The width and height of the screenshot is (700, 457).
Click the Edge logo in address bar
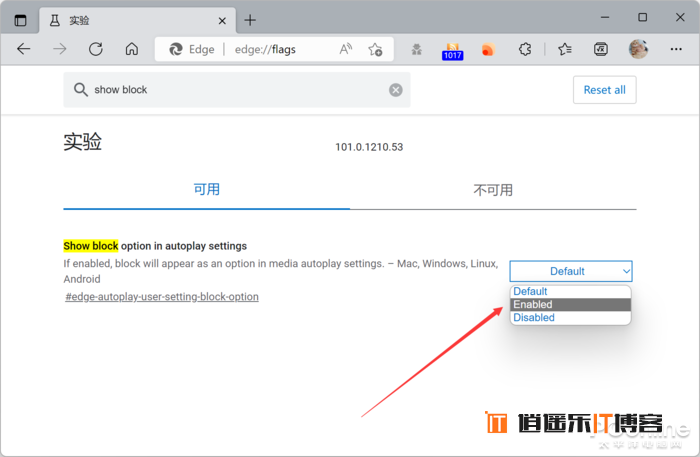[x=175, y=49]
